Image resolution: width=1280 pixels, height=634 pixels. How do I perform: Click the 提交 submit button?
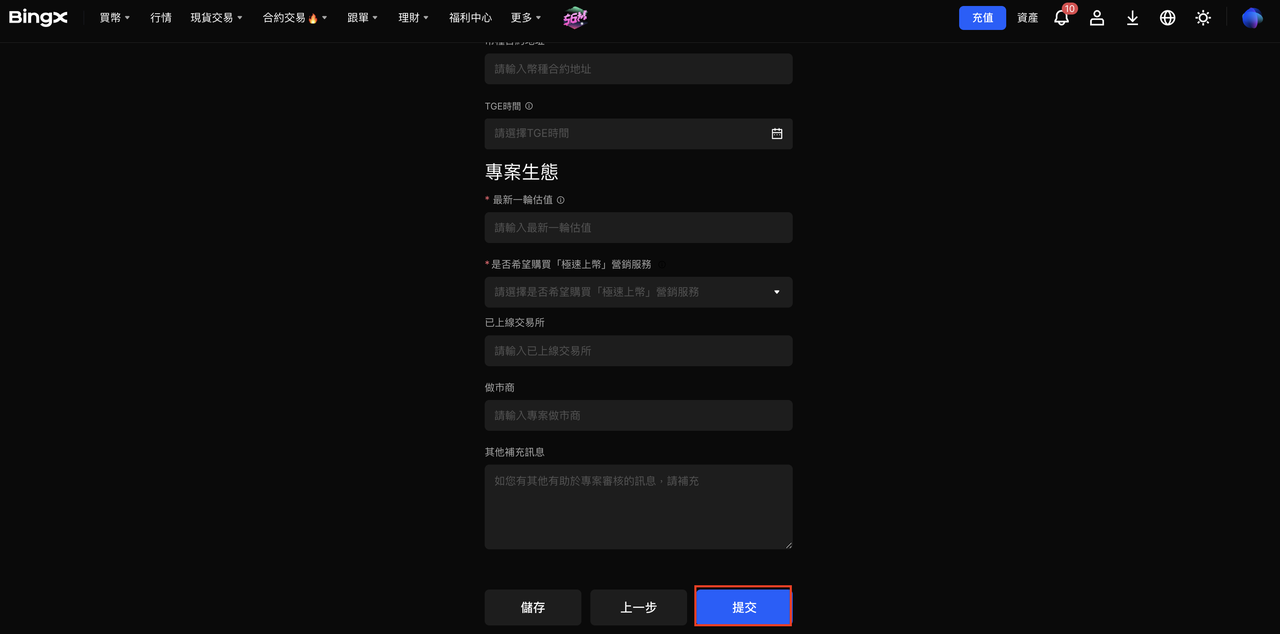click(743, 607)
